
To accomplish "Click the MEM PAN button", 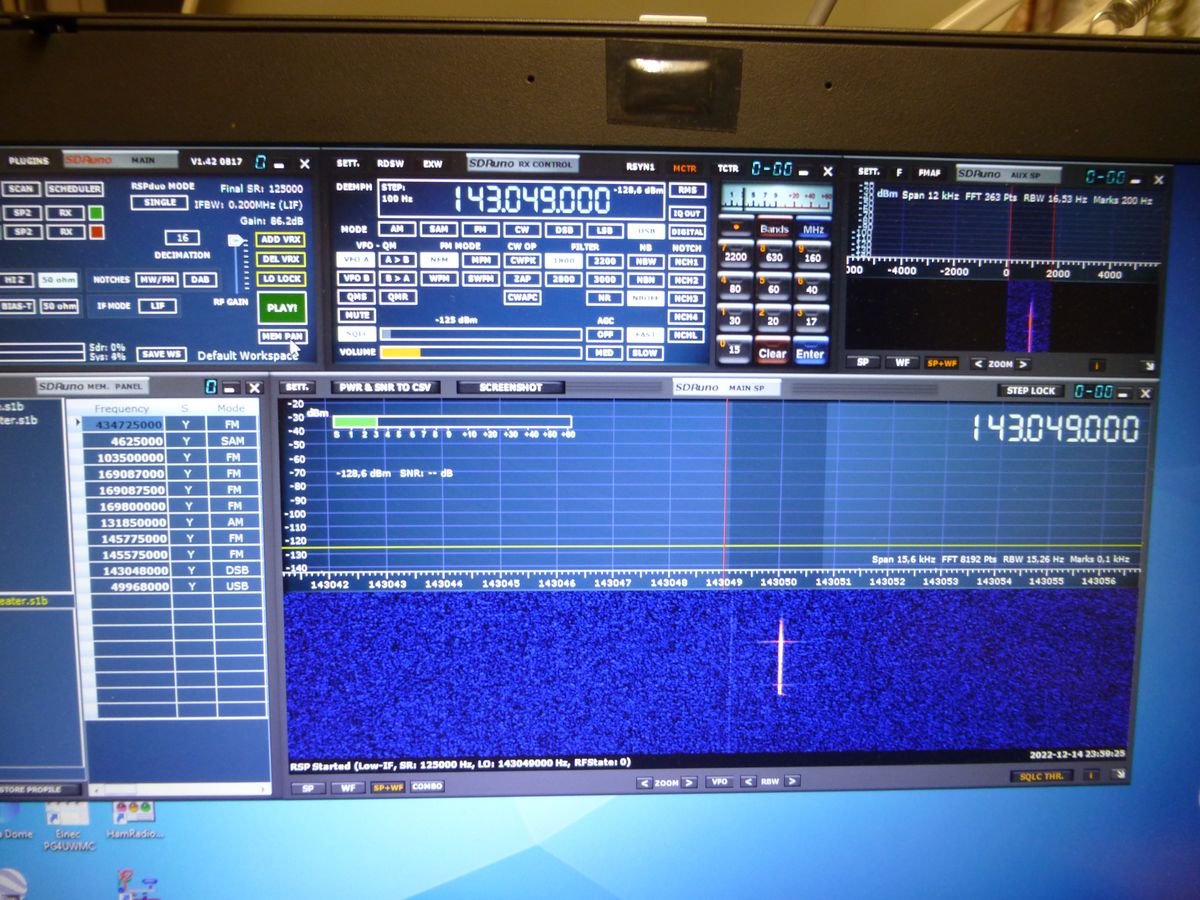I will tap(282, 337).
